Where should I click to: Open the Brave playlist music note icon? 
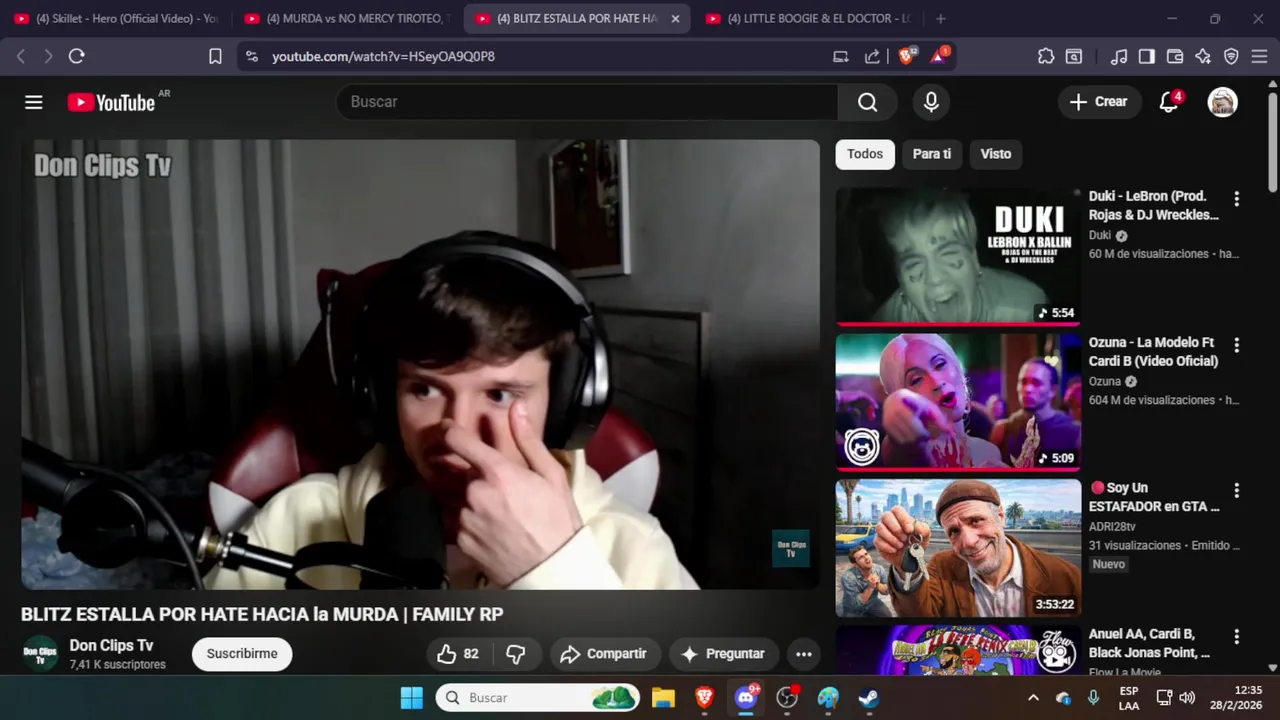(x=1120, y=57)
